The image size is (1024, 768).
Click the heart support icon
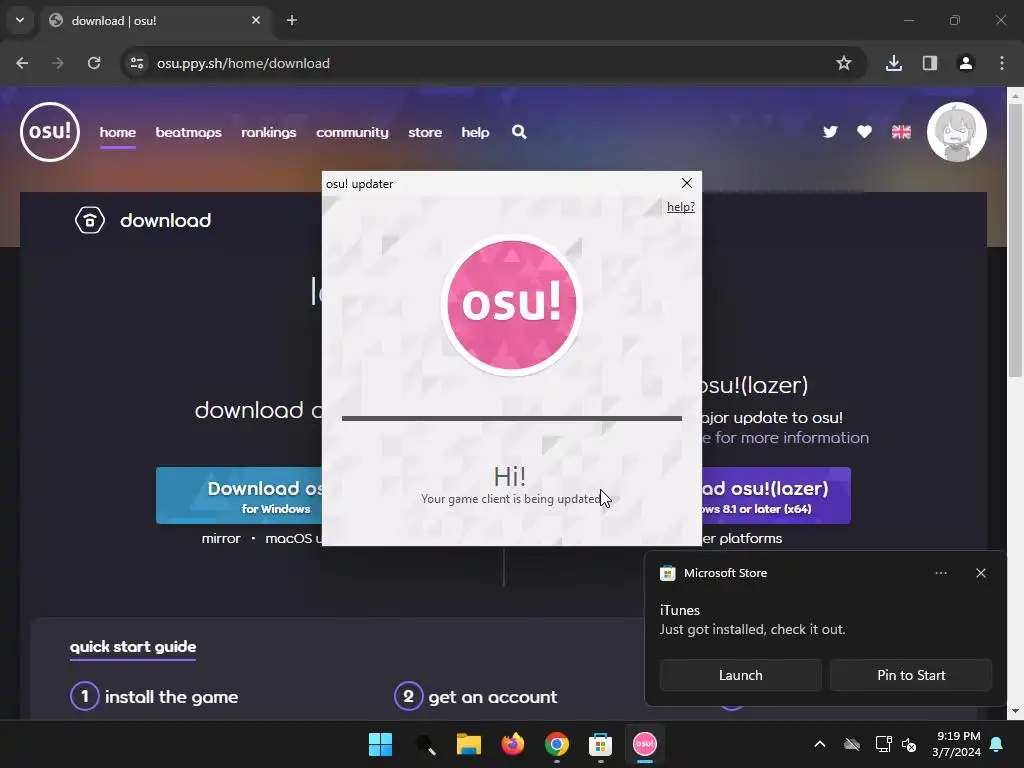864,132
